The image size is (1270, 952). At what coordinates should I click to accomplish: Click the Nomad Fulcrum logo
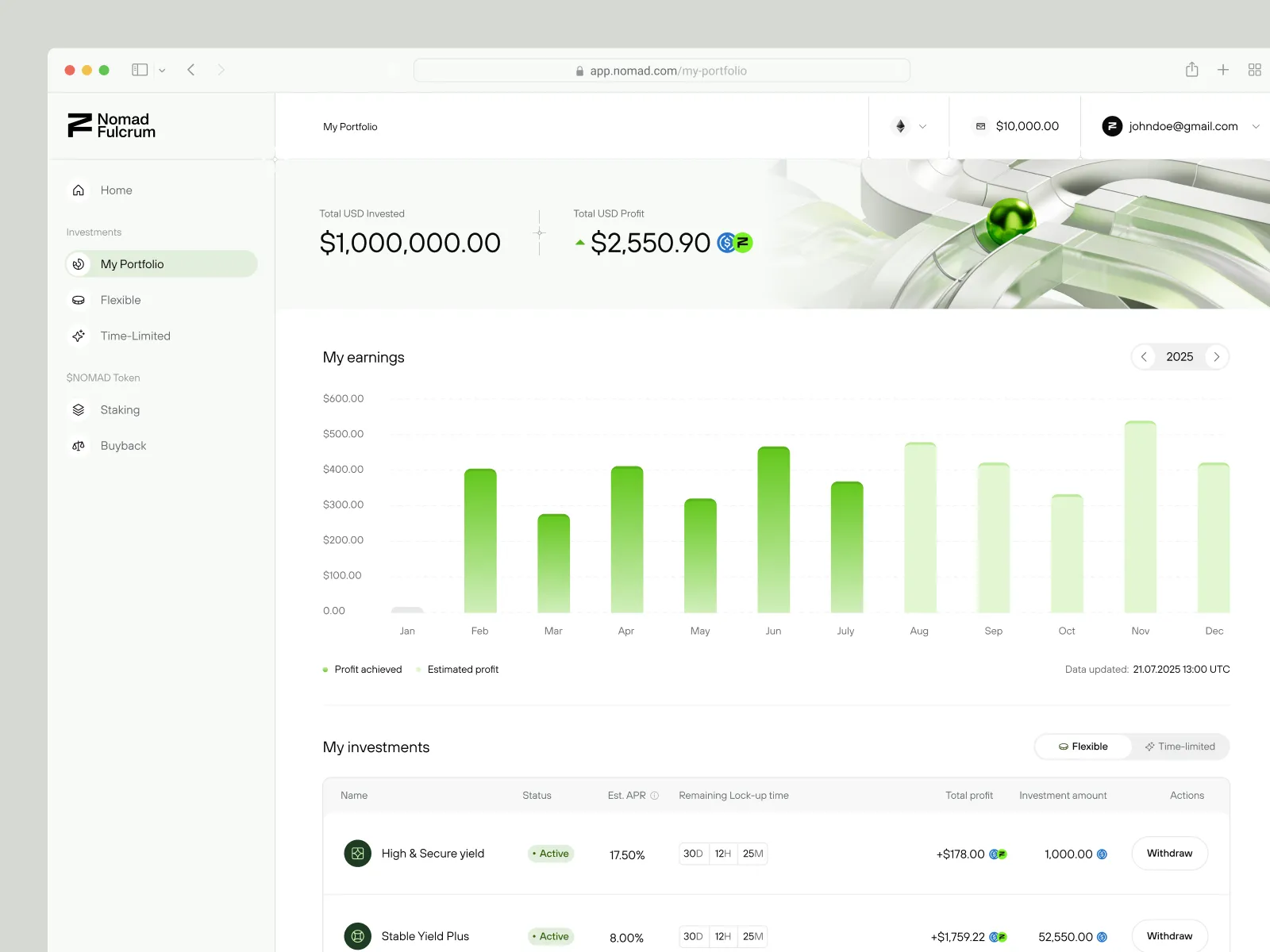point(112,125)
